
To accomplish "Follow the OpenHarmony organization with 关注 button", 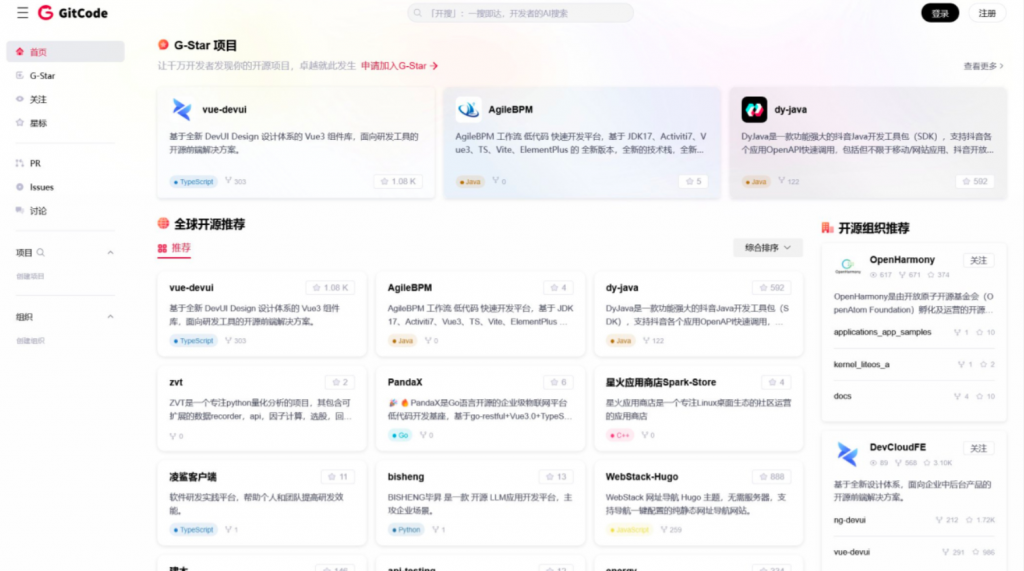I will tap(978, 260).
